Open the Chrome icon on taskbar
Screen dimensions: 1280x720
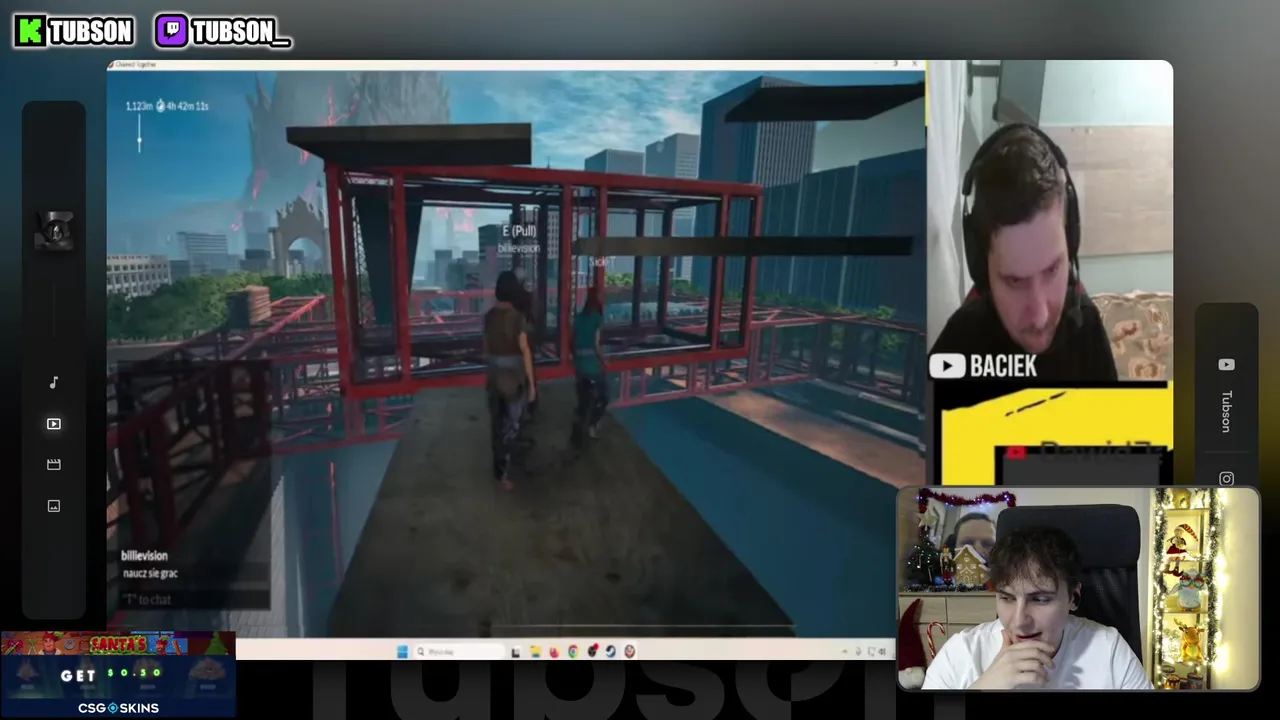point(573,652)
